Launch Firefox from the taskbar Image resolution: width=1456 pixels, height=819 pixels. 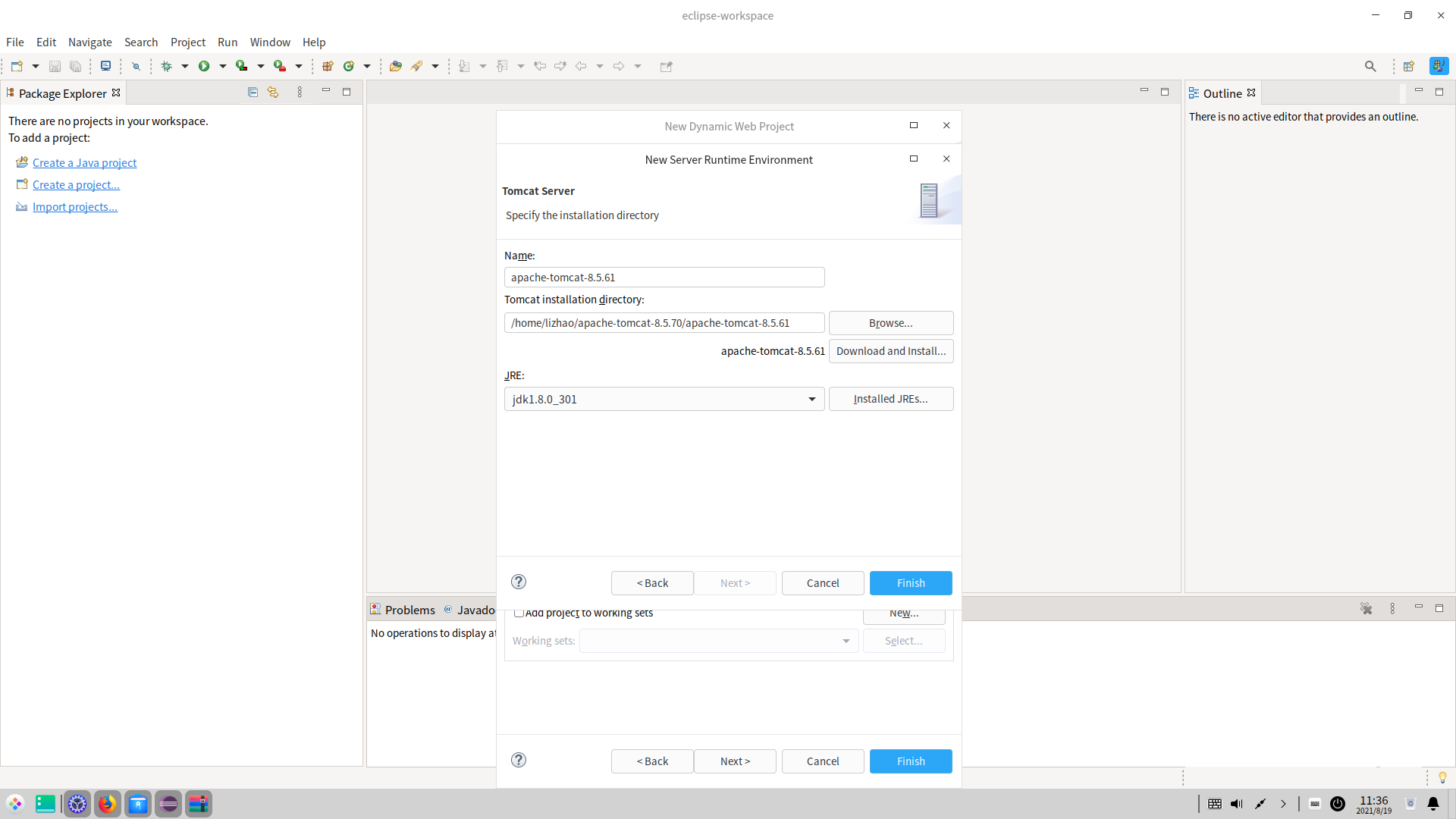tap(107, 804)
